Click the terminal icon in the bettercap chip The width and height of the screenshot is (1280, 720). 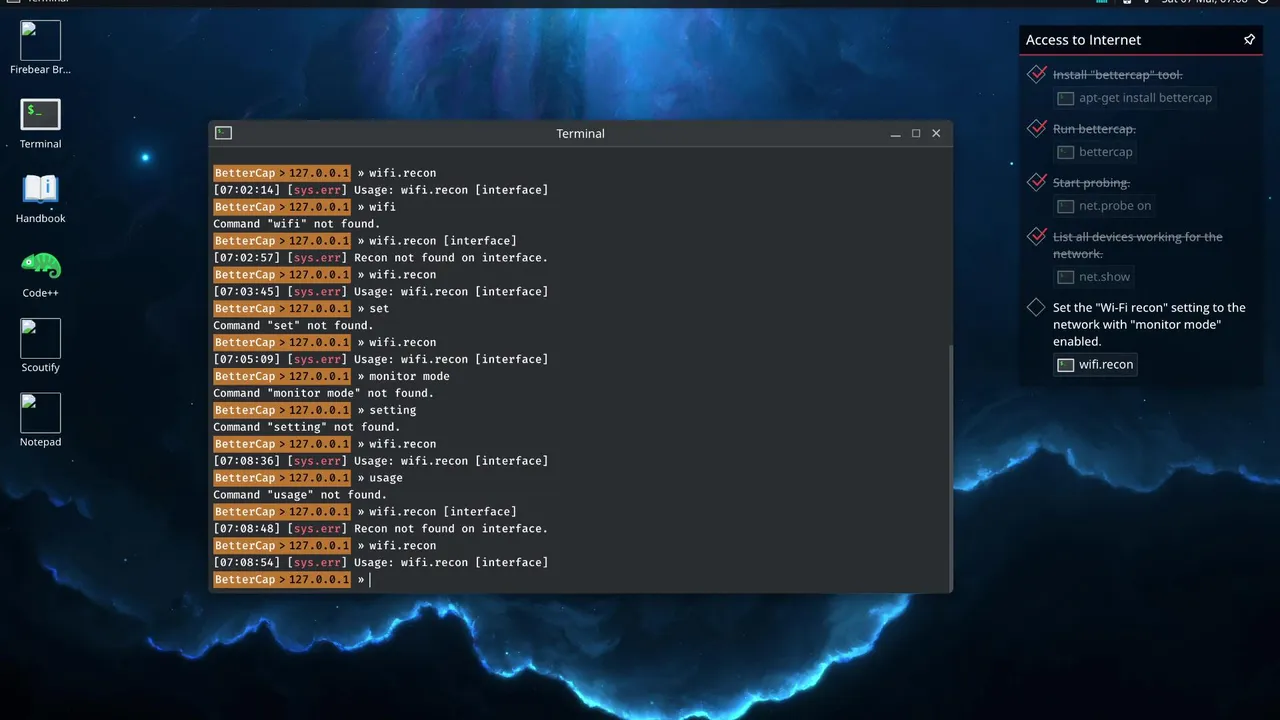coord(1066,152)
